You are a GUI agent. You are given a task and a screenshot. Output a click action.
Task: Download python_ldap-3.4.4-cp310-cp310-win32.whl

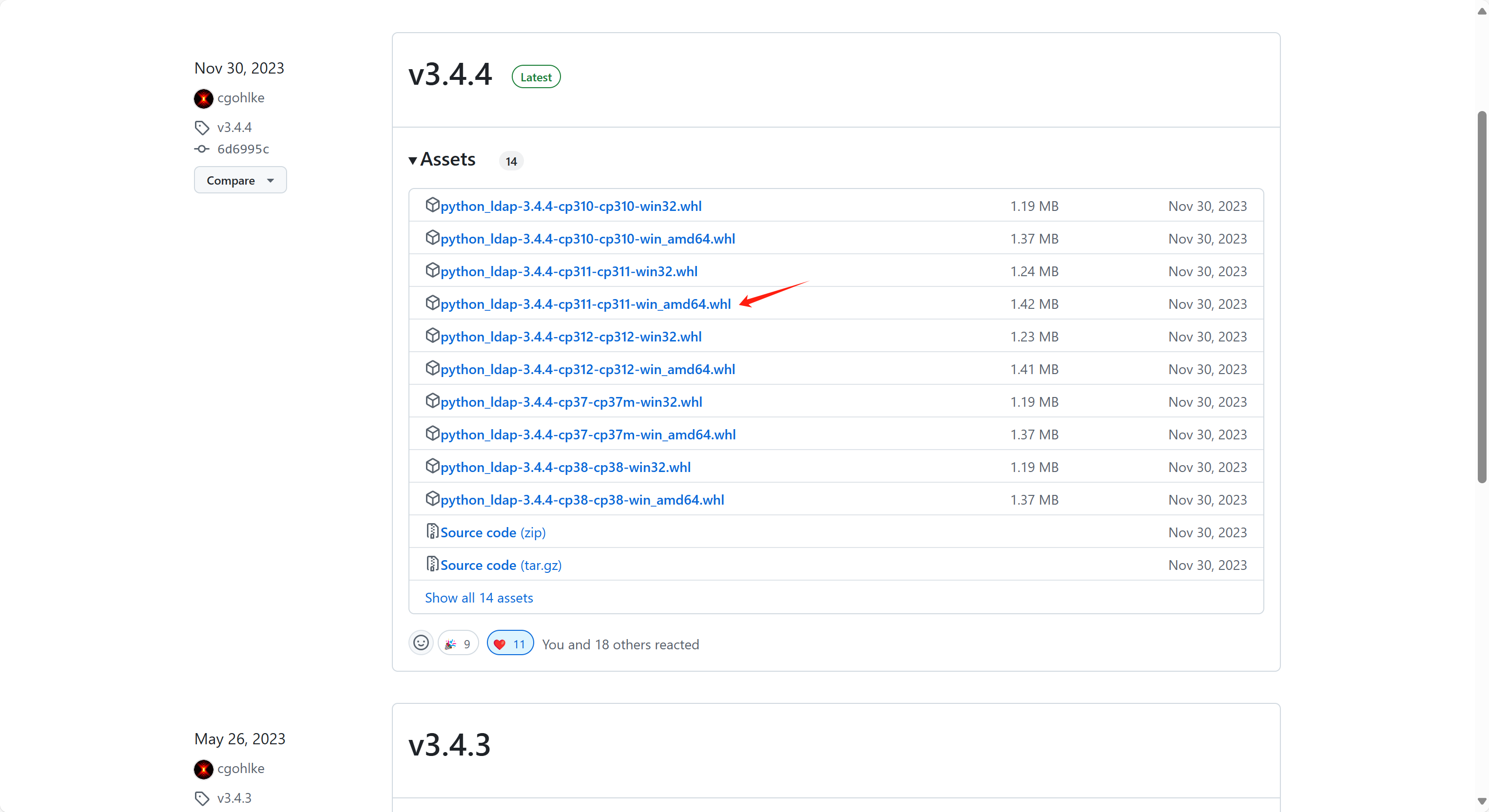pyautogui.click(x=571, y=206)
